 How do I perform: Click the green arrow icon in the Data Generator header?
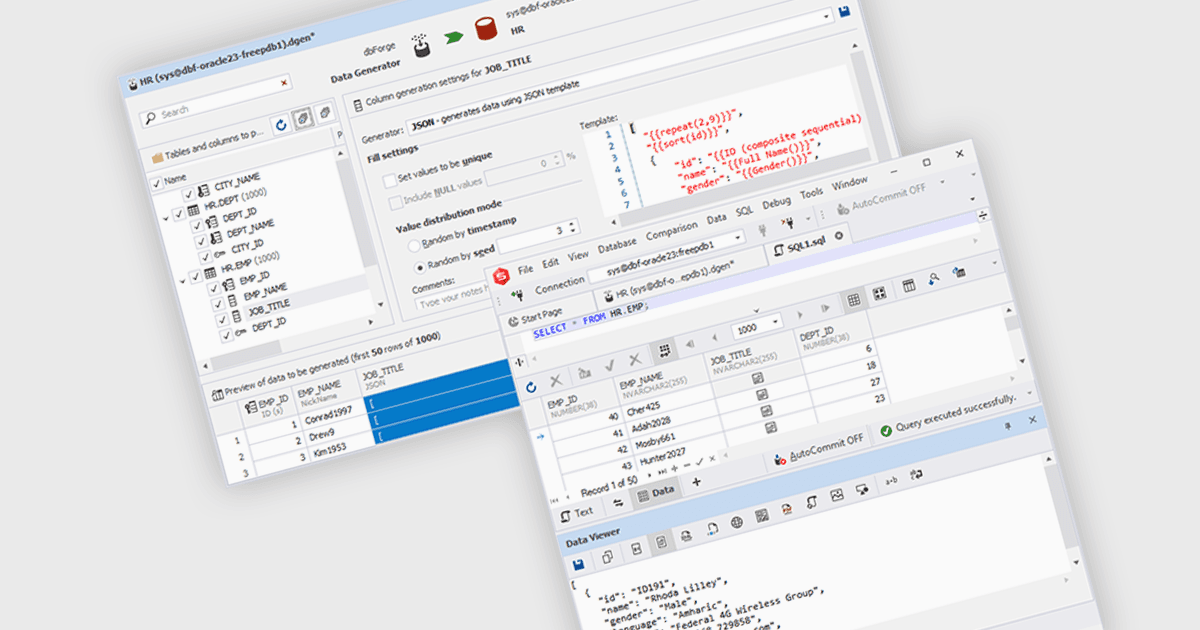[x=455, y=38]
